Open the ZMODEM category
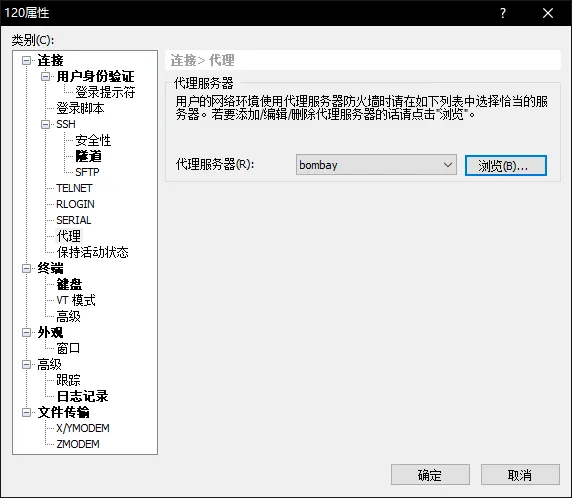Viewport: 572px width, 498px height. 78,444
